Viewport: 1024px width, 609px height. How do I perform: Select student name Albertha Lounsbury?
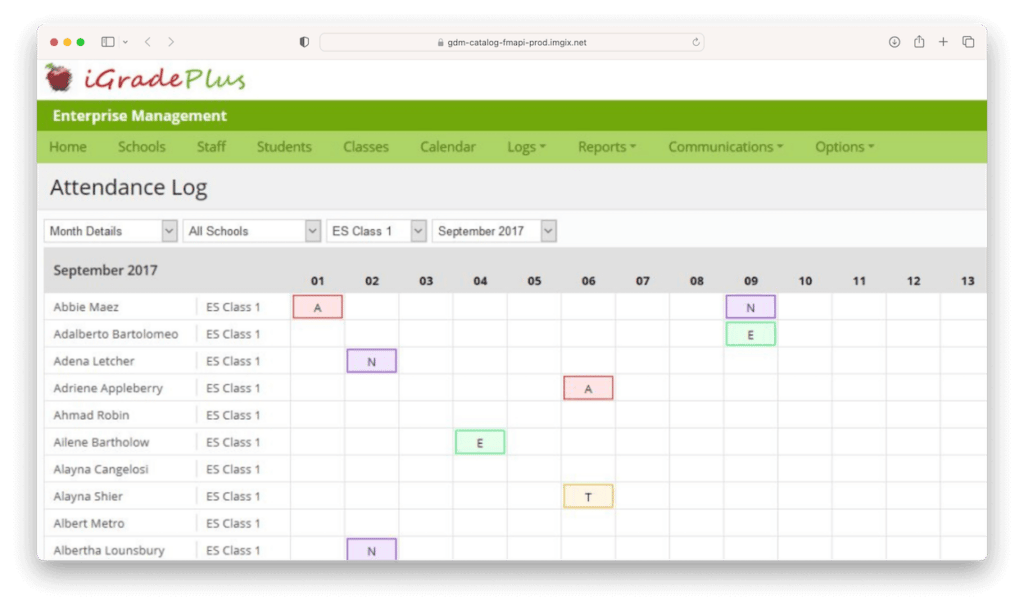108,550
